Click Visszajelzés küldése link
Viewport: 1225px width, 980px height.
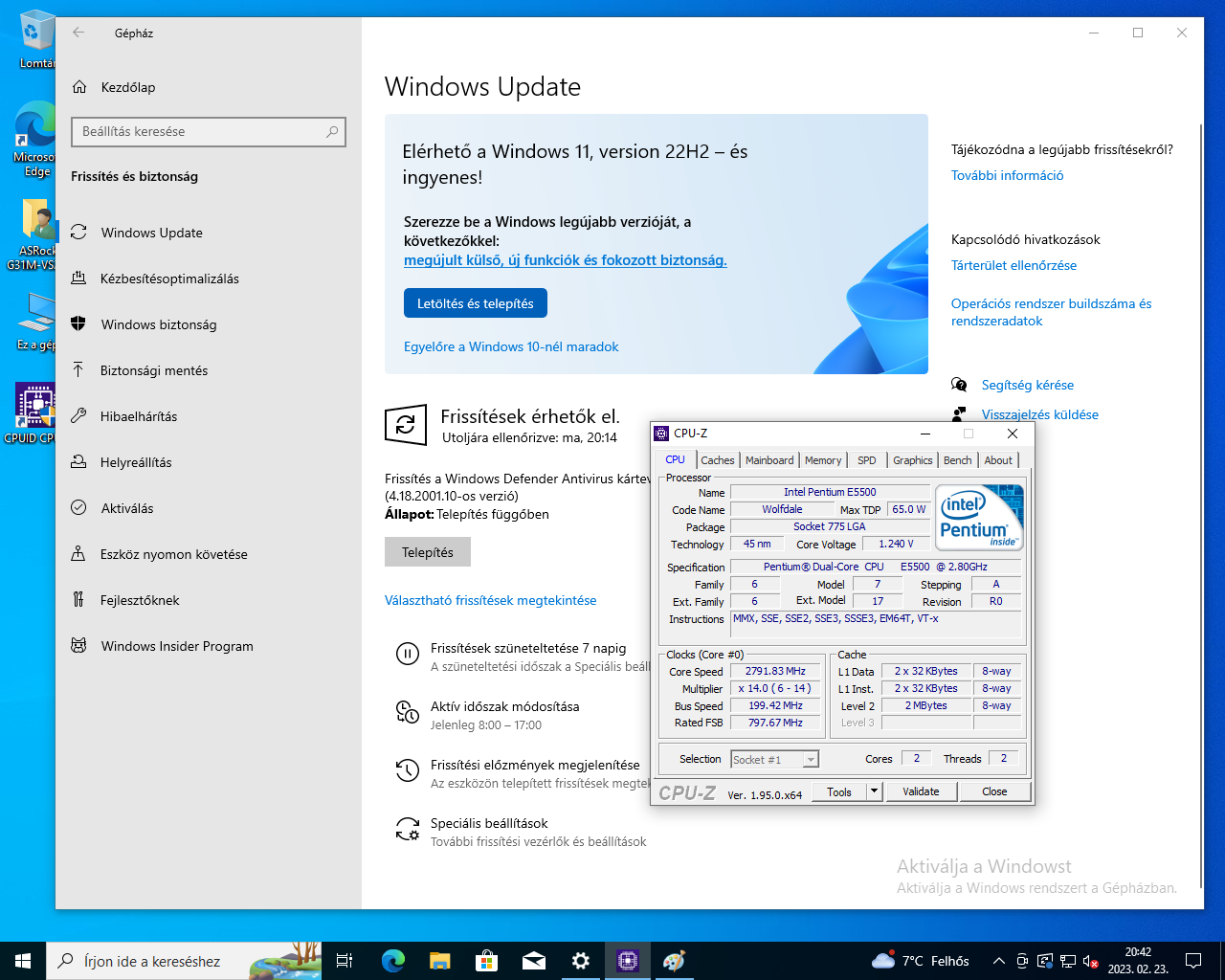pyautogui.click(x=1039, y=414)
